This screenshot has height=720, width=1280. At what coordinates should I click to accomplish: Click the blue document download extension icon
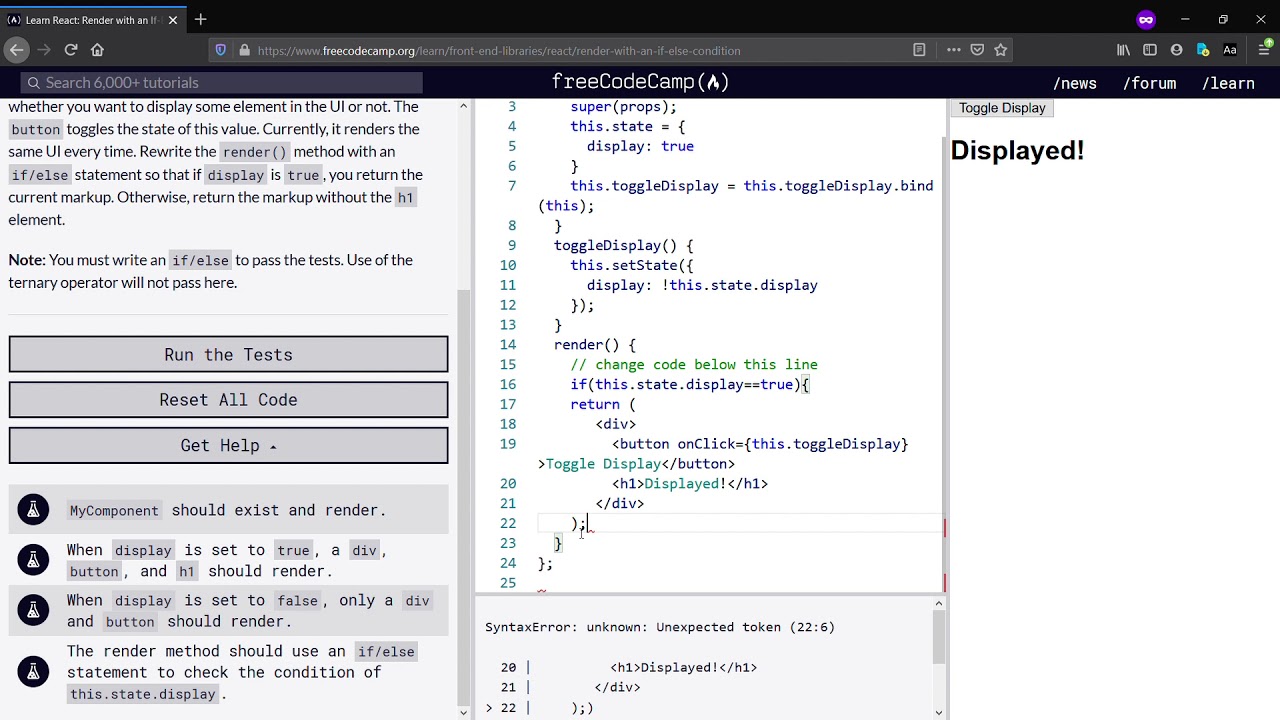point(1203,50)
